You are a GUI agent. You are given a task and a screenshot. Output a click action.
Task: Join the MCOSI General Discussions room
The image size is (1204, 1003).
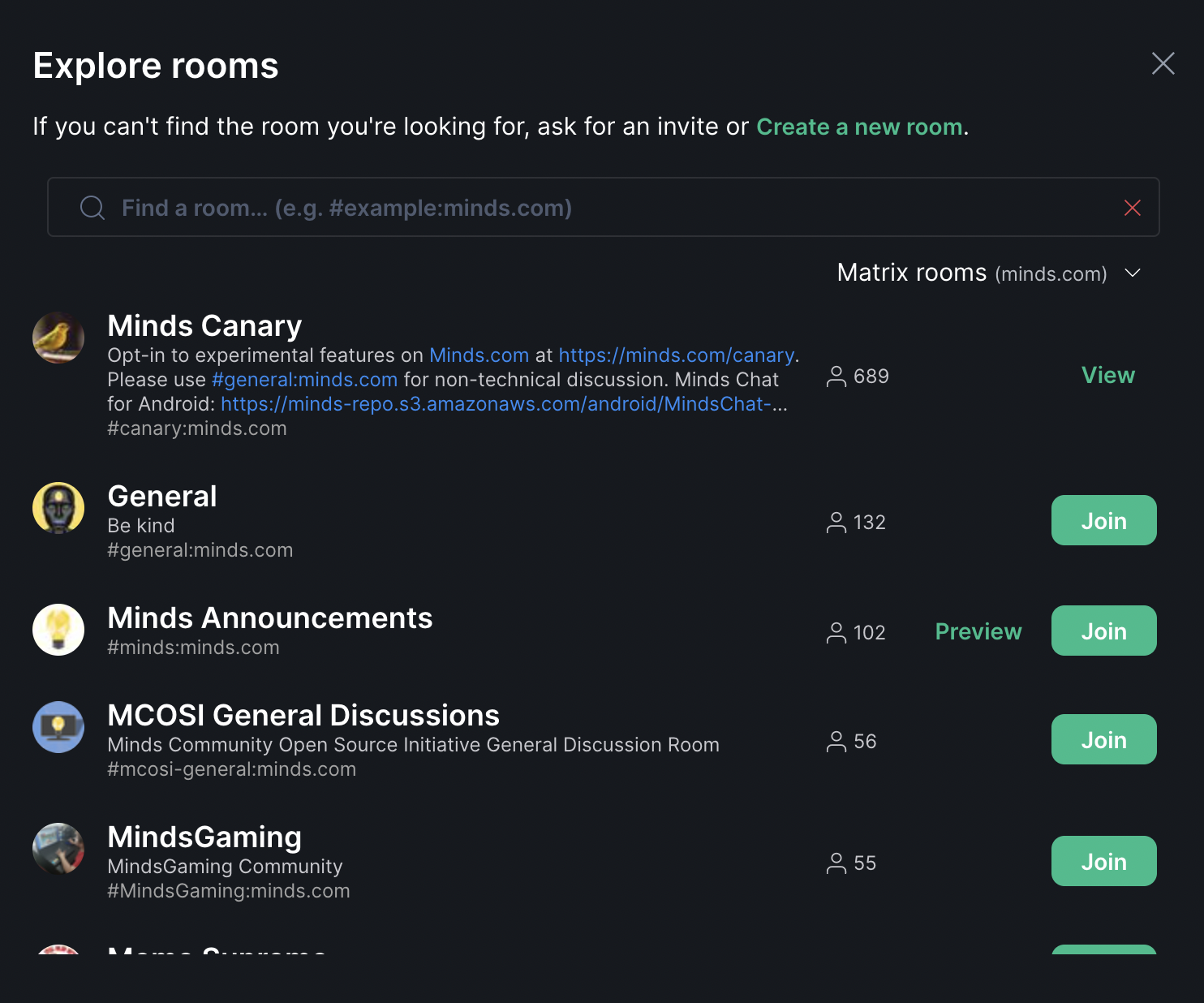(1103, 739)
